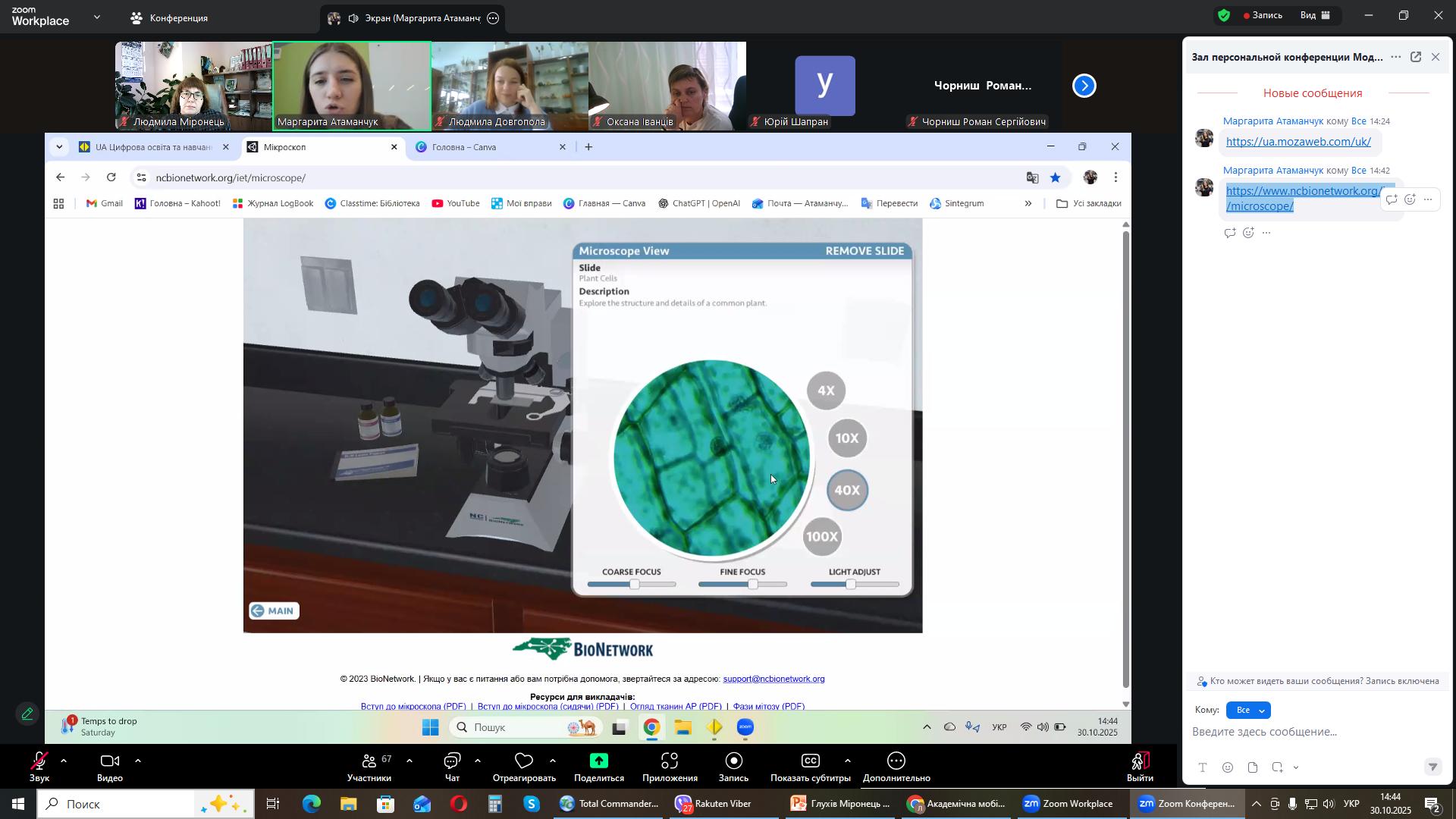1456x819 pixels.
Task: Click the React heart icon
Action: 523,761
